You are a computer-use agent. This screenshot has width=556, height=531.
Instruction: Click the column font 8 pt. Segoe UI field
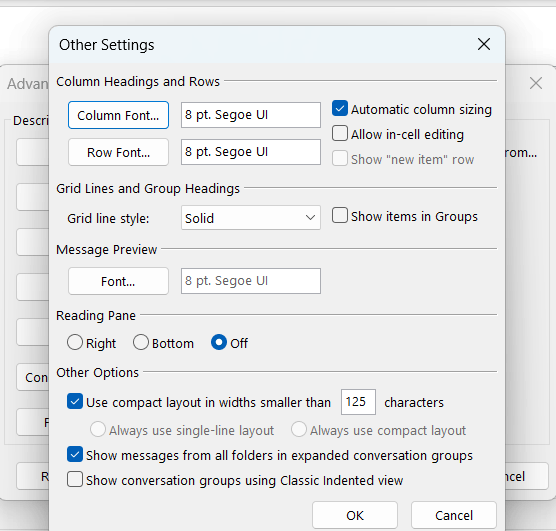(x=251, y=115)
